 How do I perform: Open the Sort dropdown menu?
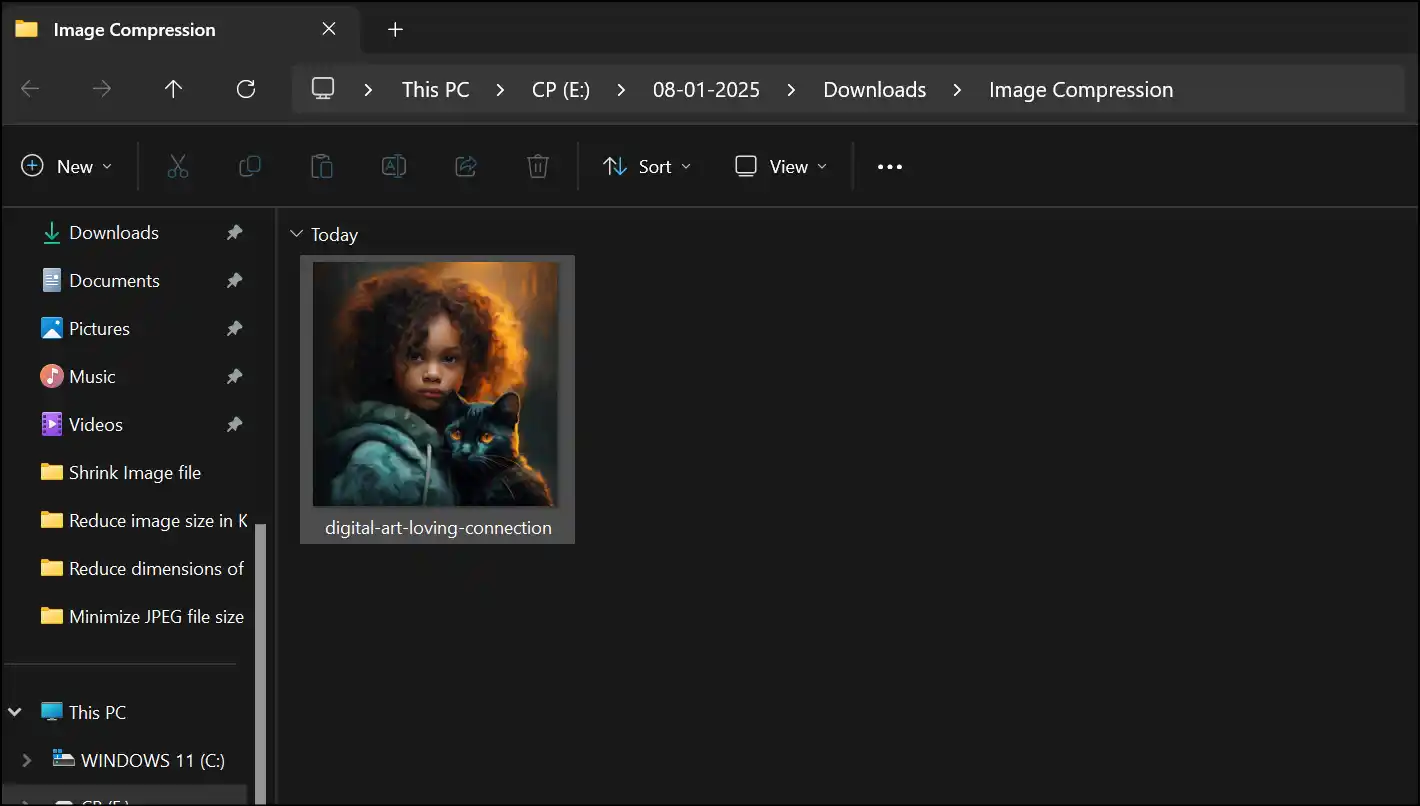(x=647, y=166)
